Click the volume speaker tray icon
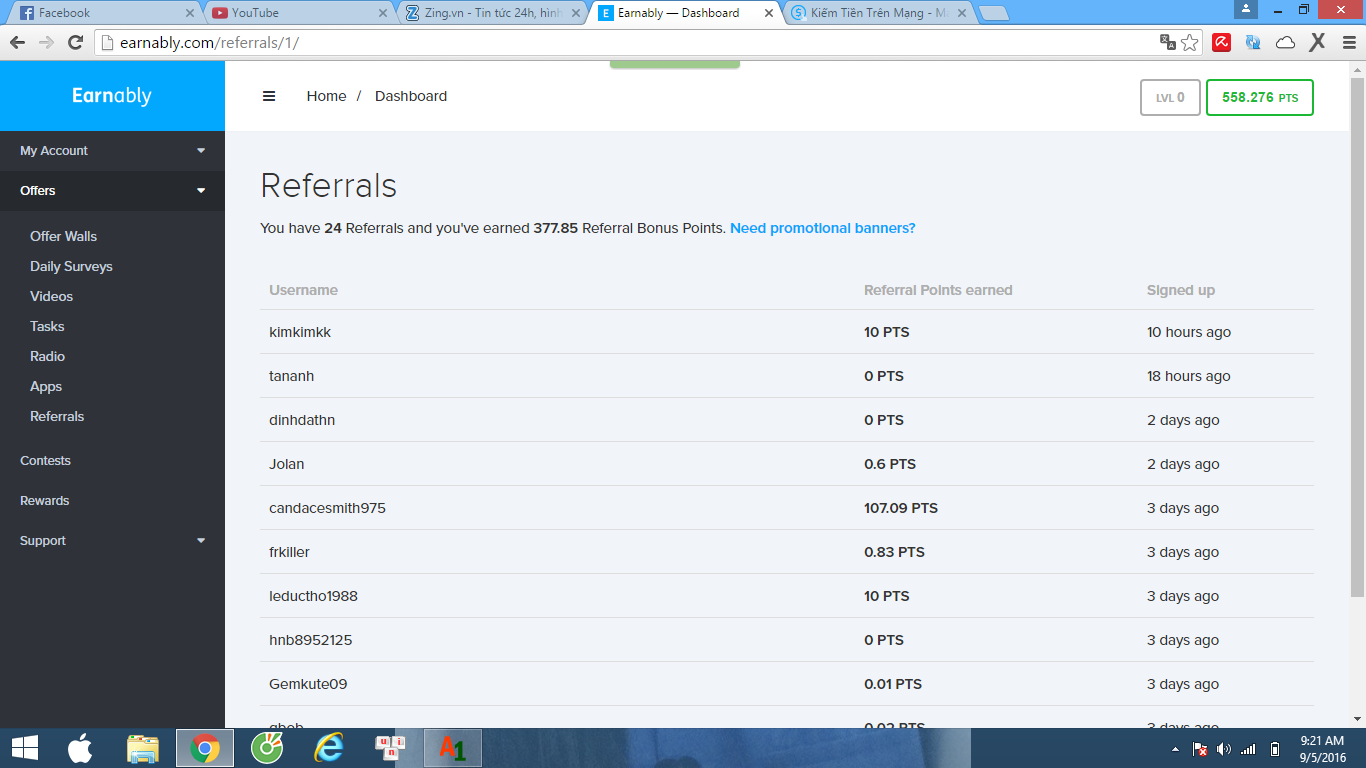 tap(1224, 748)
